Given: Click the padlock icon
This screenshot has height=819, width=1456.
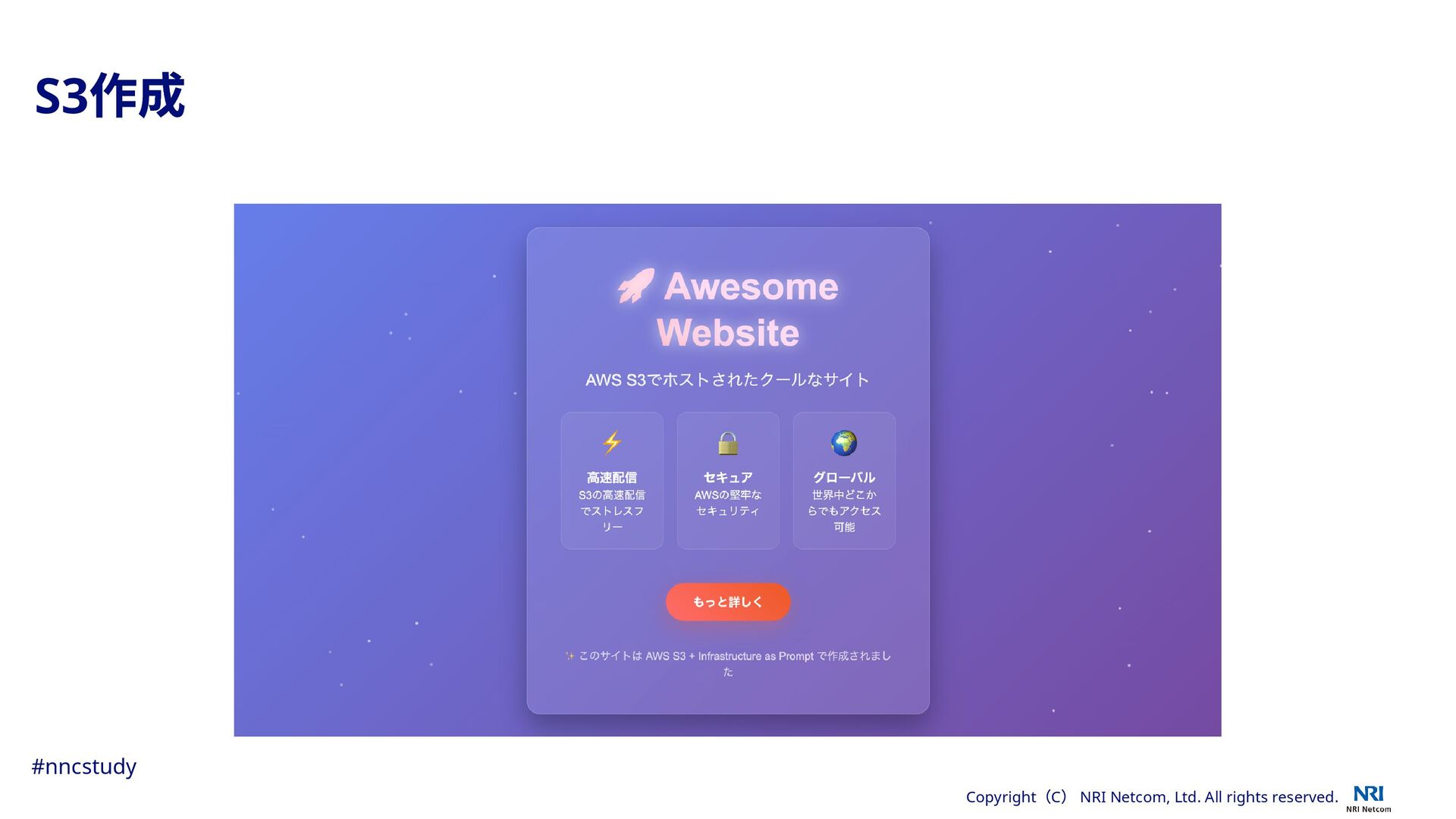Looking at the screenshot, I should point(728,443).
